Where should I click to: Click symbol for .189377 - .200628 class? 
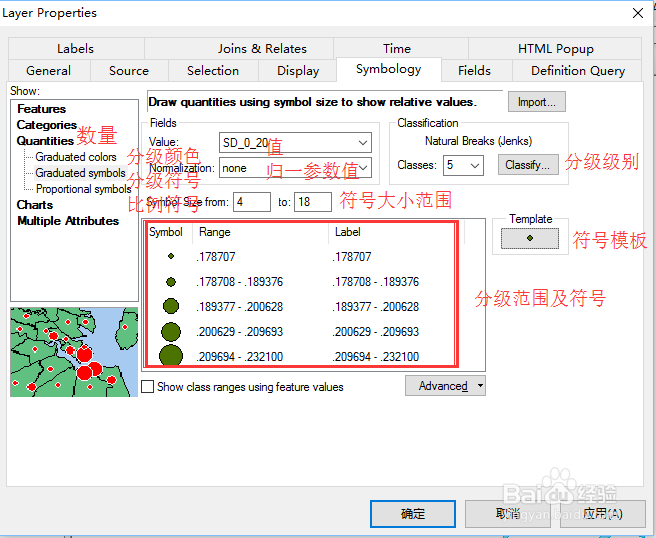click(171, 306)
